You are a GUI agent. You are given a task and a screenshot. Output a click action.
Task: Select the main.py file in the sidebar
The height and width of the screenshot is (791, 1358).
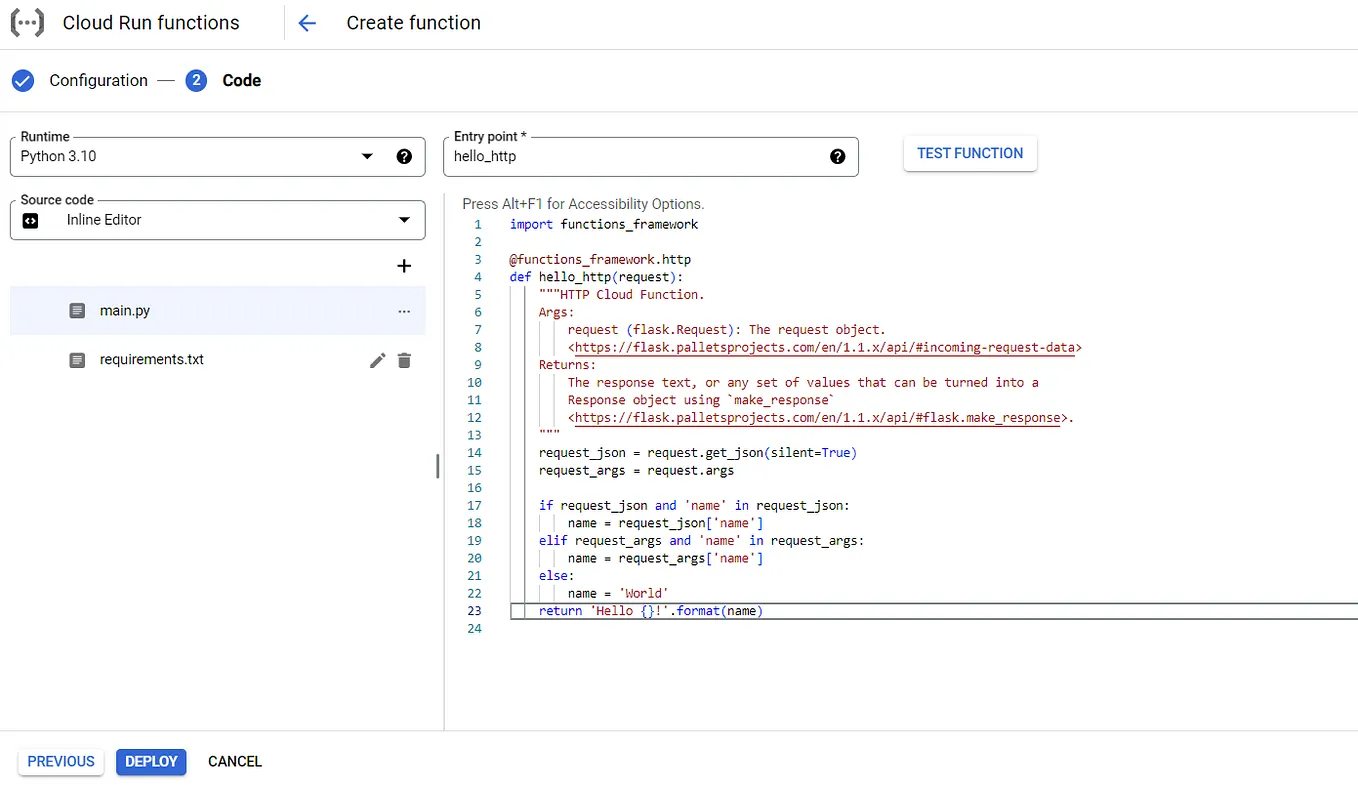click(x=125, y=310)
